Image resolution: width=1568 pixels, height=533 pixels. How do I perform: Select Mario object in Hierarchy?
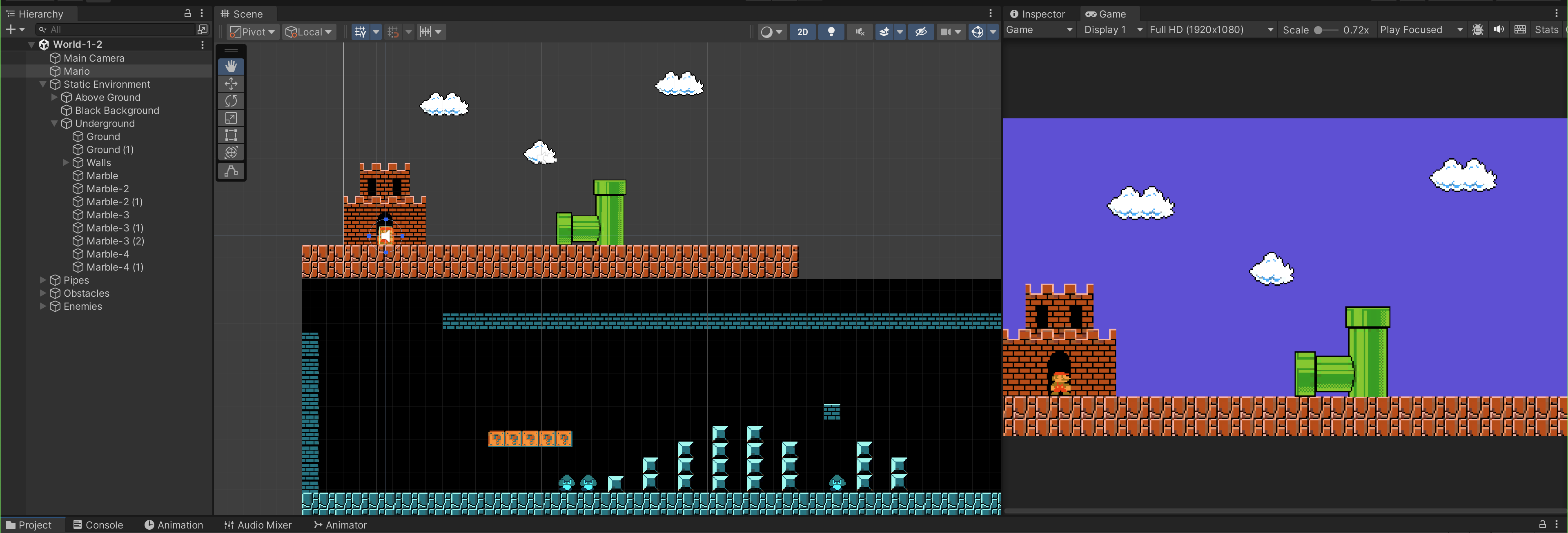pyautogui.click(x=77, y=71)
